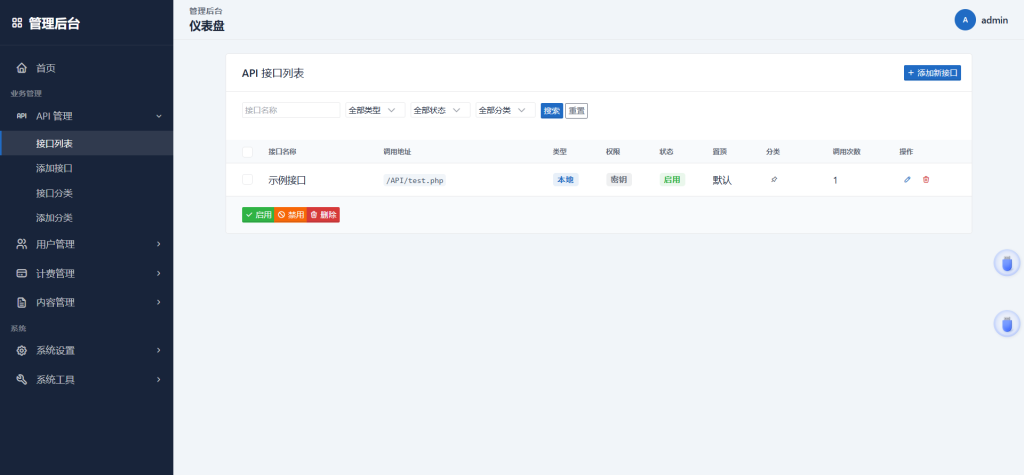
Task: Click the document icon beside 内容管理
Action: point(22,303)
